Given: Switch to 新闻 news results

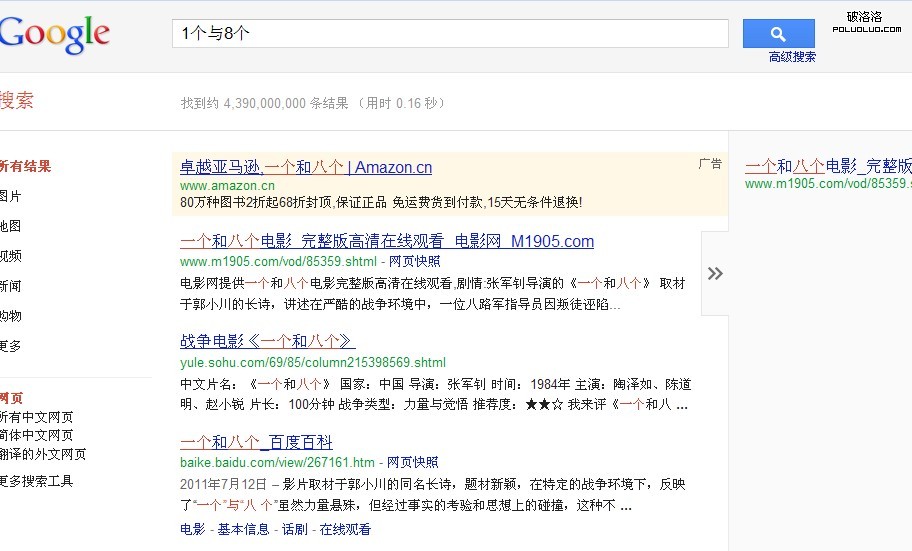Looking at the screenshot, I should 11,286.
